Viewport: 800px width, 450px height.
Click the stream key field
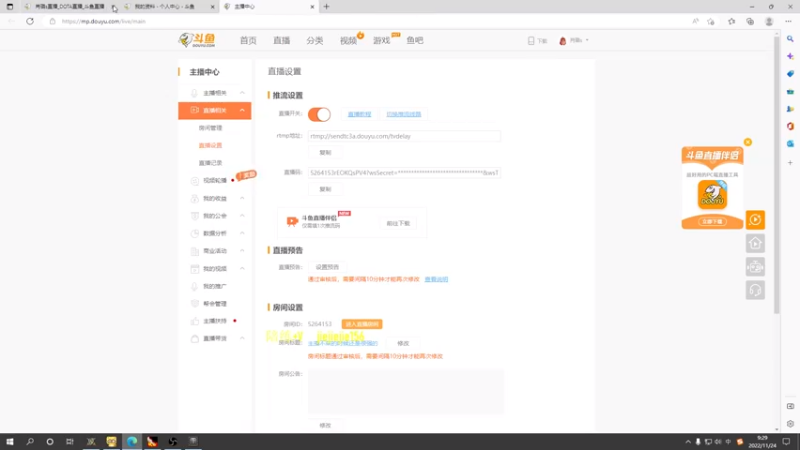[x=404, y=173]
